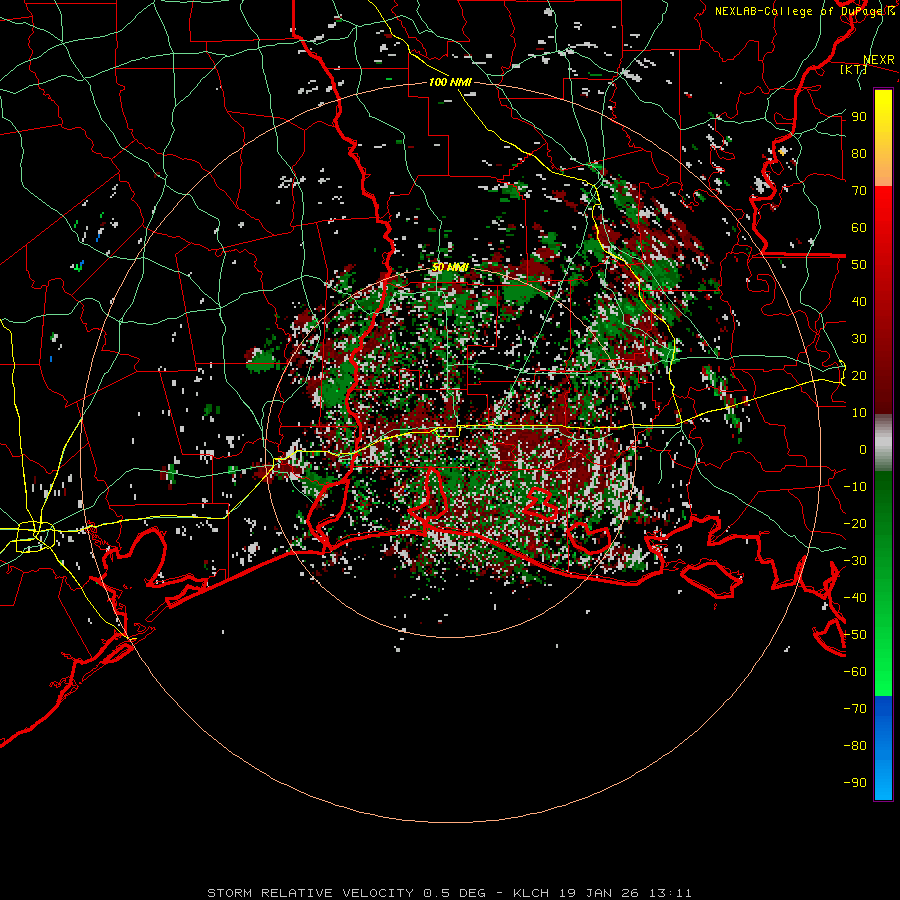
Task: Select the gray zero-velocity segment of the color bar
Action: pos(883,442)
